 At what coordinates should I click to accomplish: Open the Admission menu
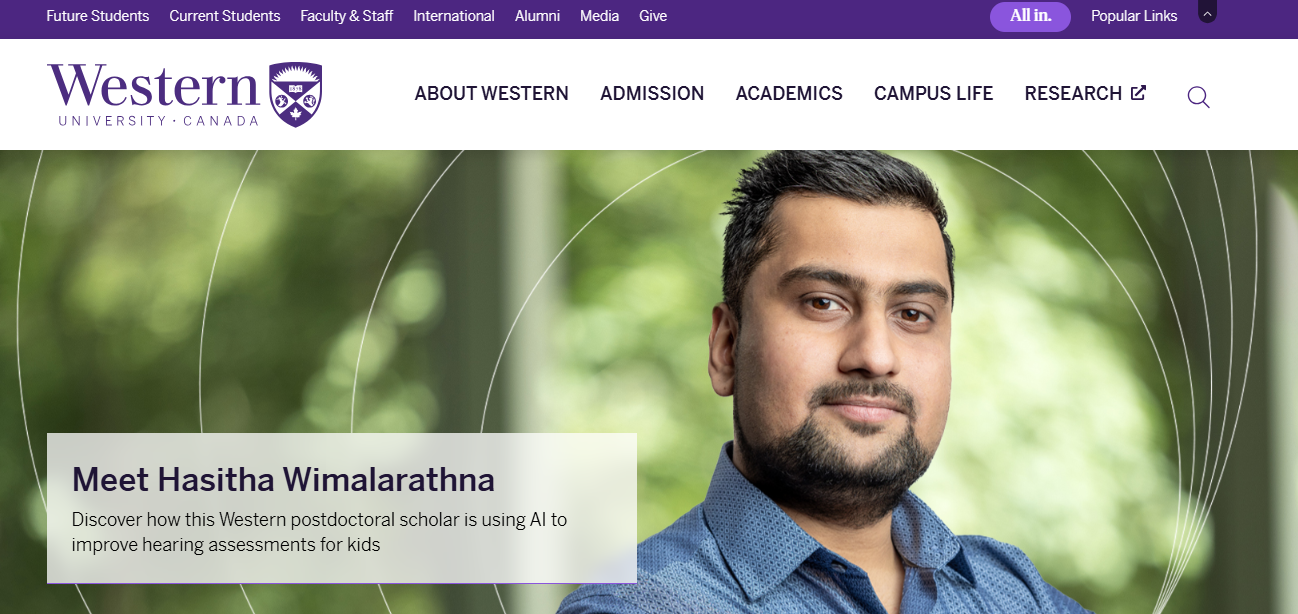coord(652,93)
